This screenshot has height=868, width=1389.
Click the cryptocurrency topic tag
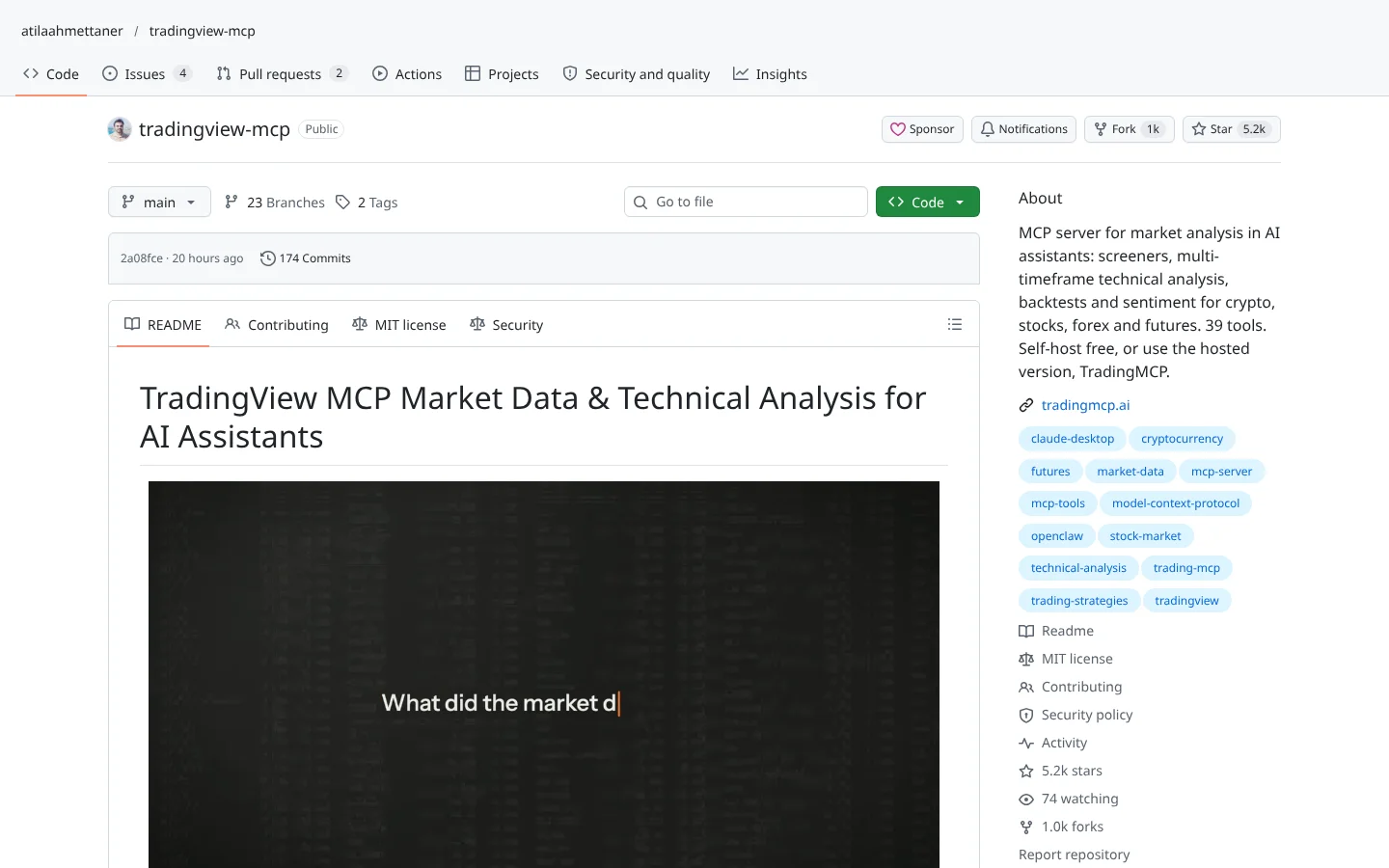point(1182,439)
